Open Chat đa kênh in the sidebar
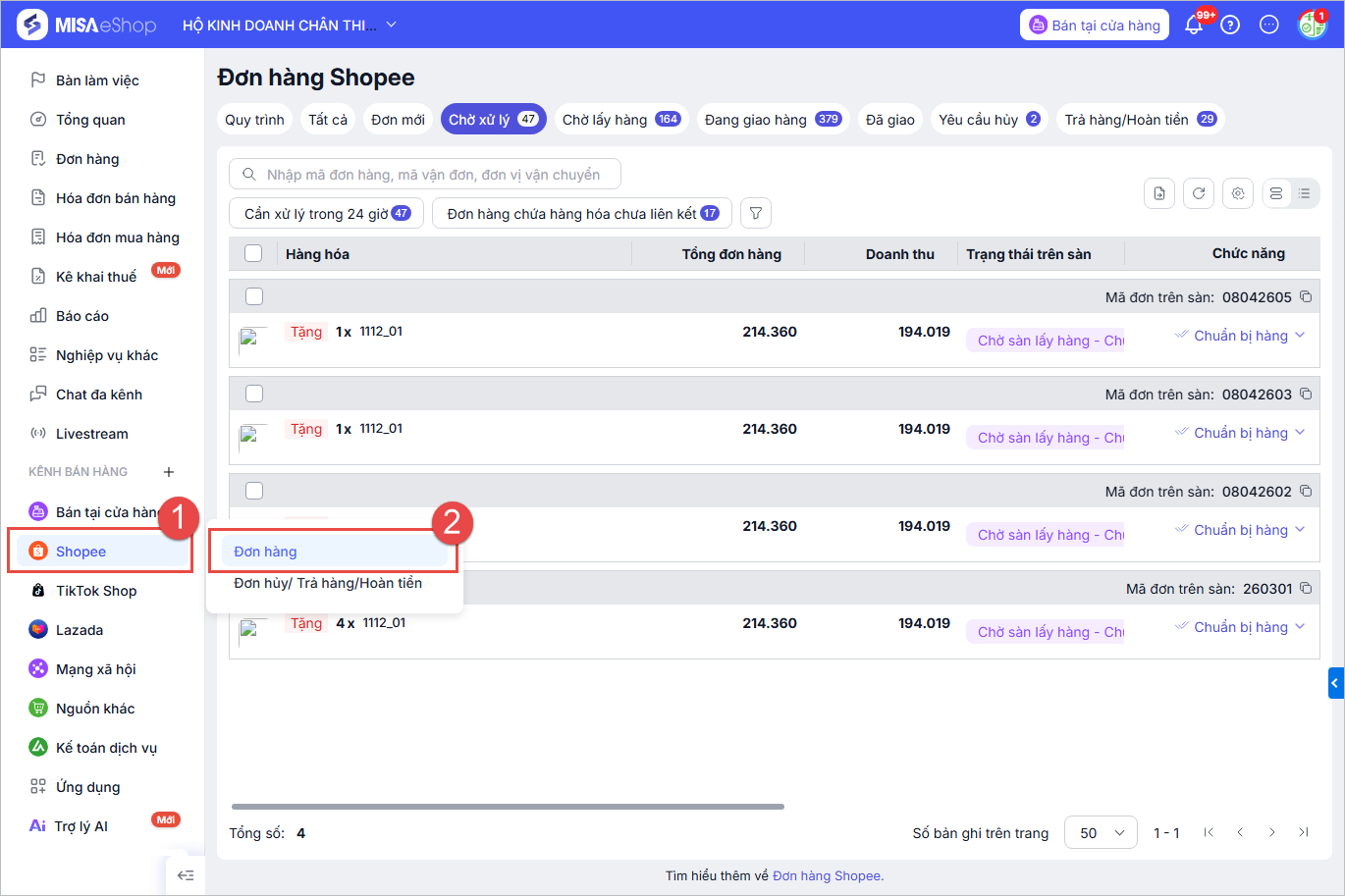The image size is (1345, 896). 99,395
